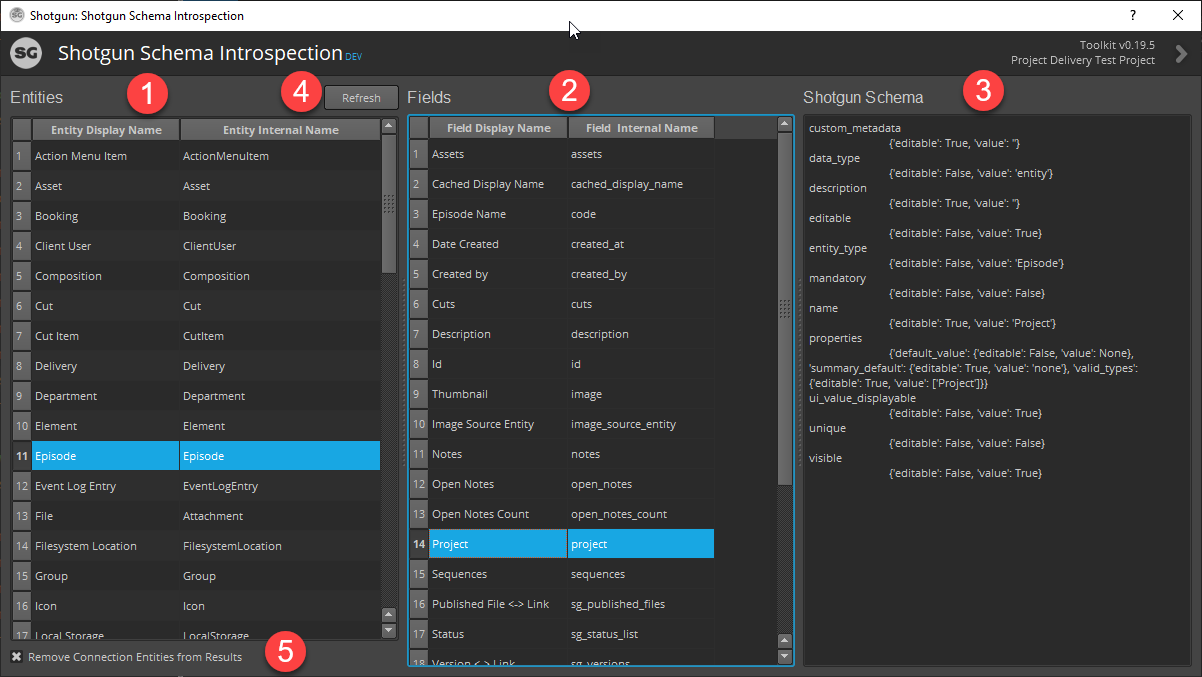The image size is (1202, 677).
Task: Click the sg_status_list internal name cell
Action: point(641,634)
